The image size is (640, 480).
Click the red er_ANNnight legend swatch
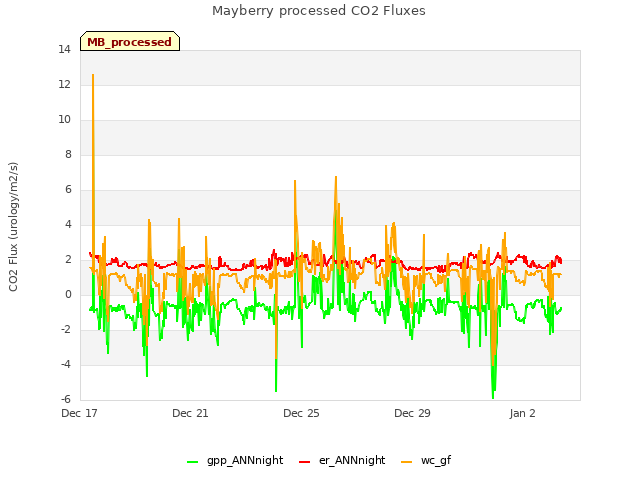click(304, 462)
